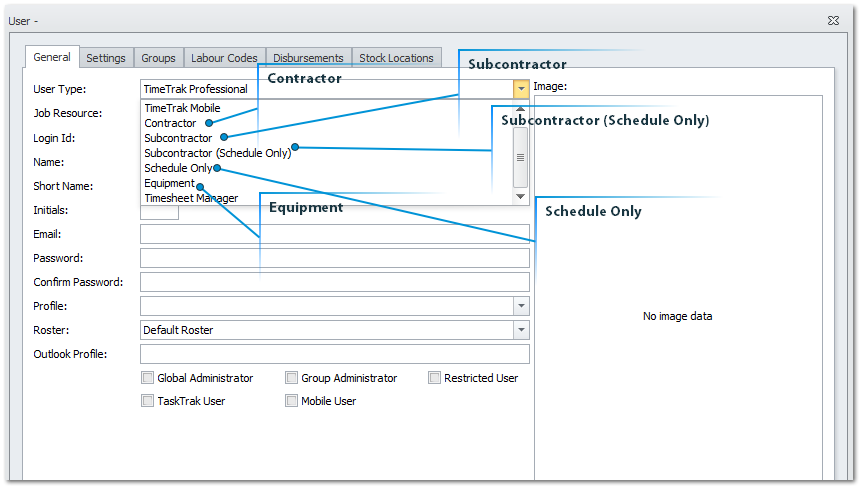Image resolution: width=862 pixels, height=489 pixels.
Task: Open the Groups tab
Action: pyautogui.click(x=158, y=58)
